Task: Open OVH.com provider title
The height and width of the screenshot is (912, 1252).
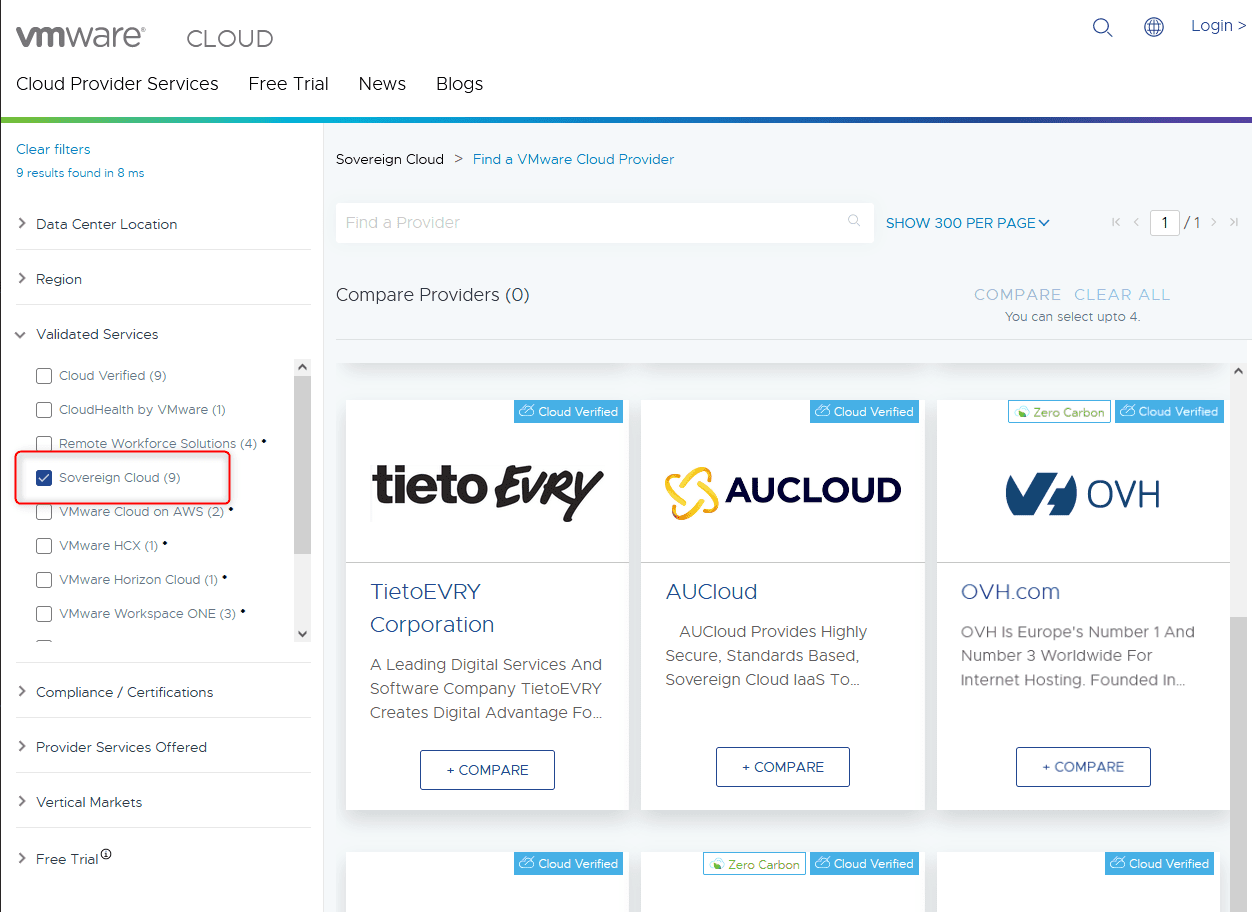Action: click(x=1010, y=591)
